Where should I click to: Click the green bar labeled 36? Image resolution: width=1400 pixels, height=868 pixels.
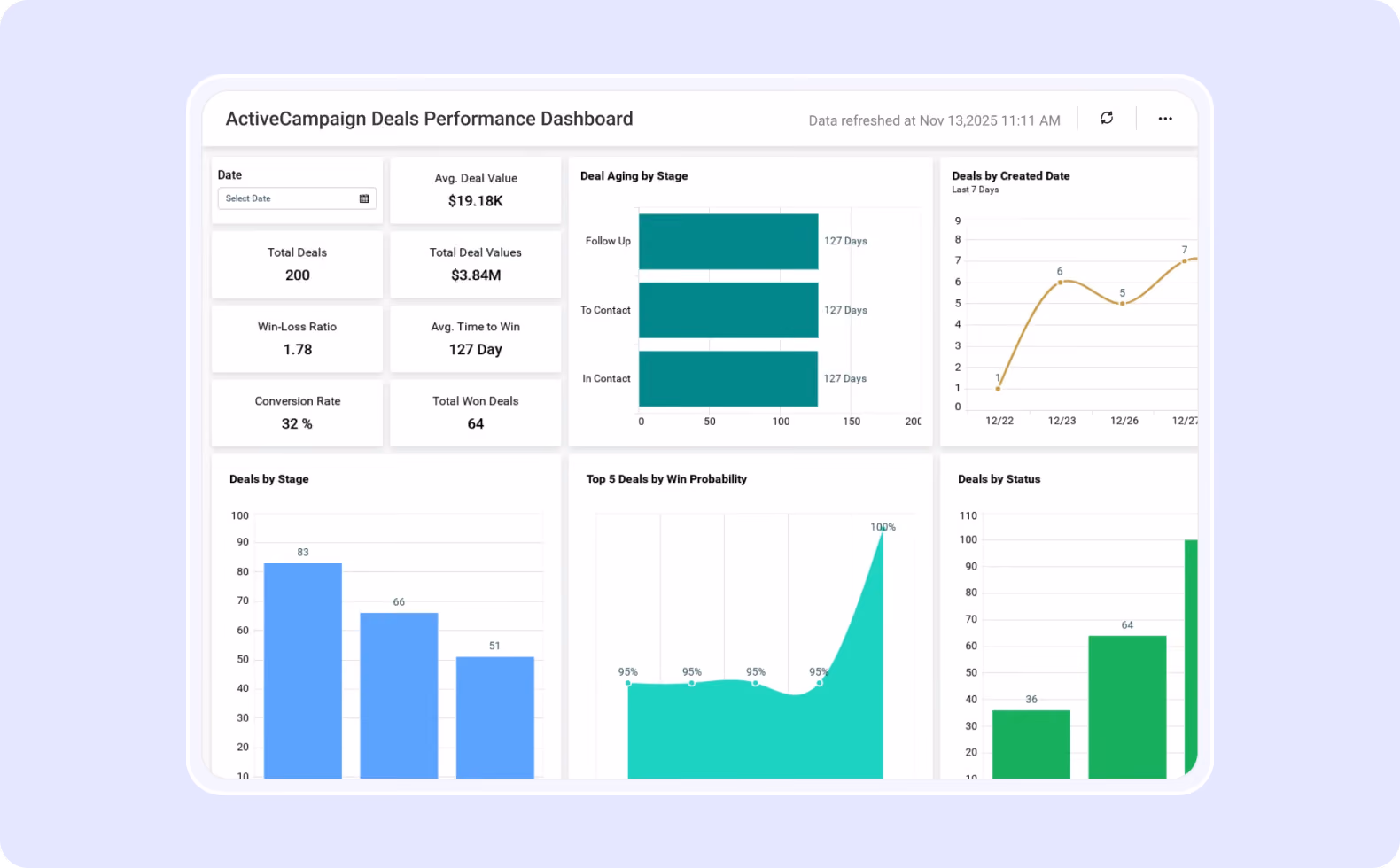pos(1031,744)
